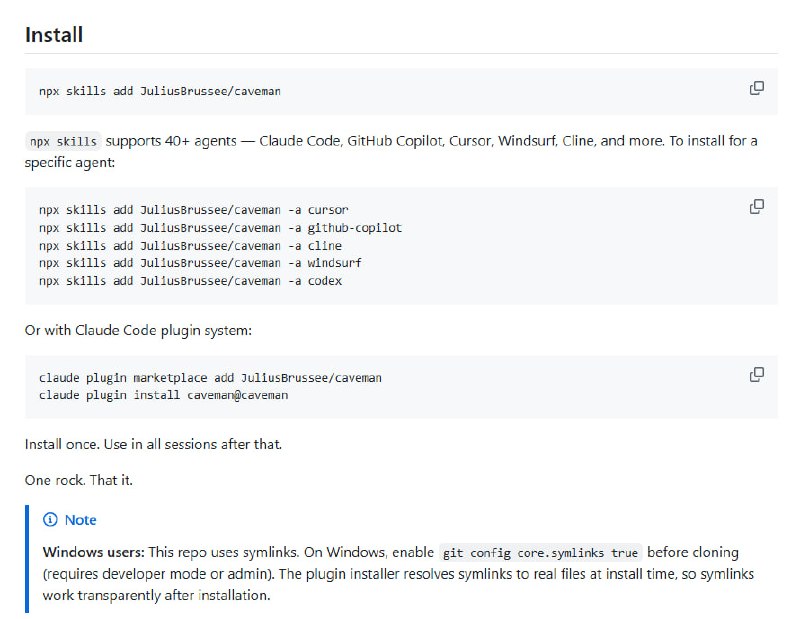Click the Install section heading

click(54, 35)
